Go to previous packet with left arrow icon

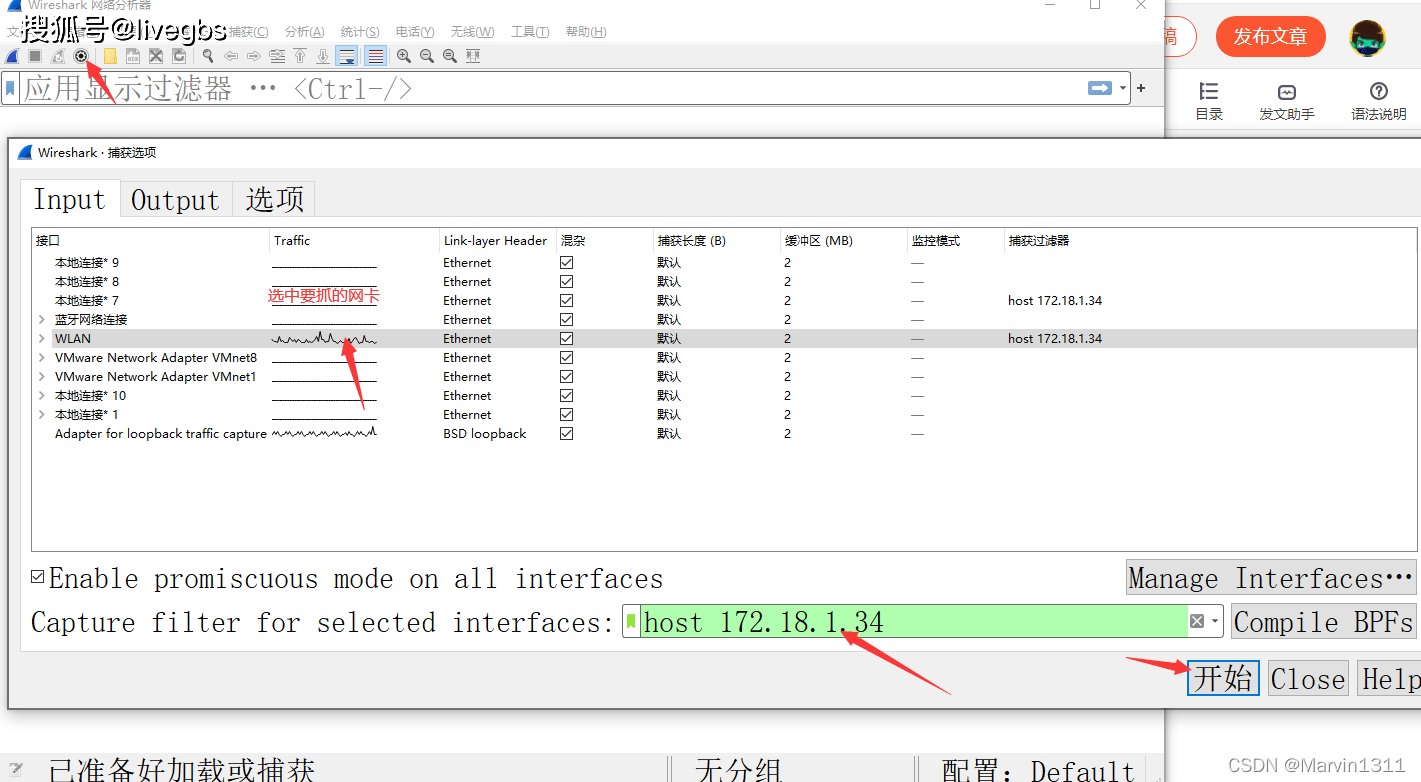click(x=231, y=56)
